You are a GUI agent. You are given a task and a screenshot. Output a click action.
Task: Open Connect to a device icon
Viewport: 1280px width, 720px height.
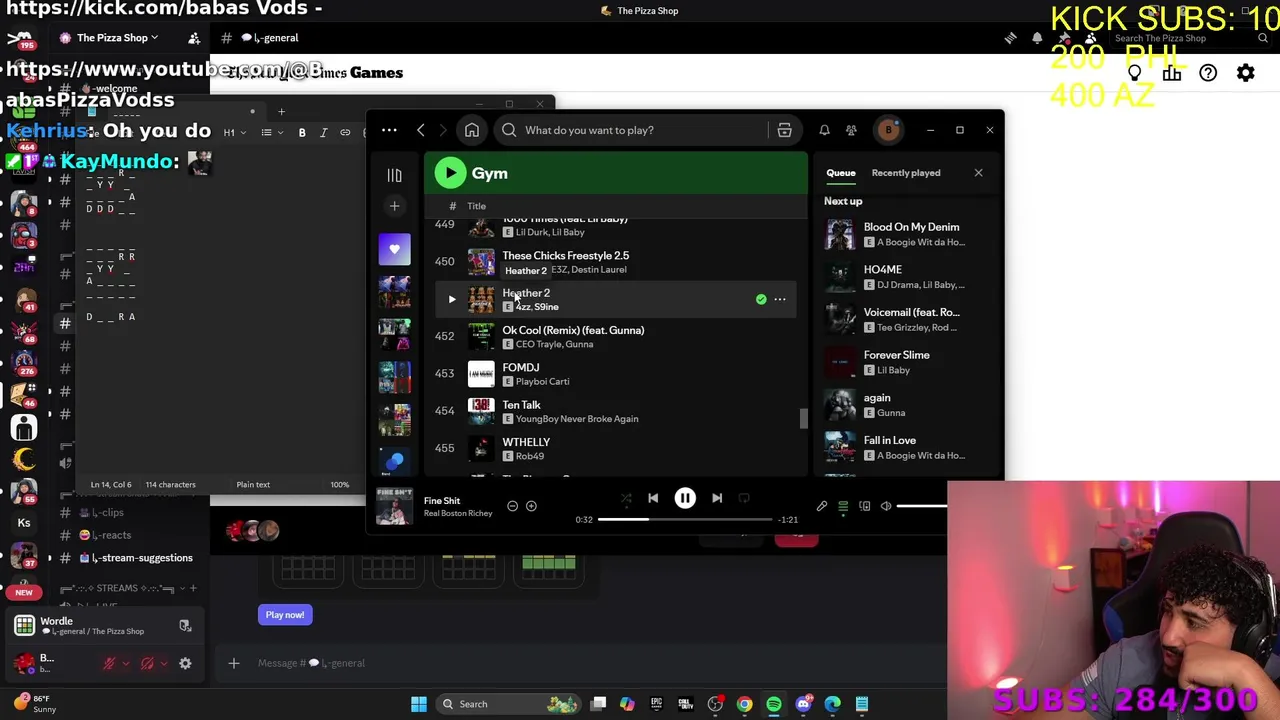click(865, 506)
